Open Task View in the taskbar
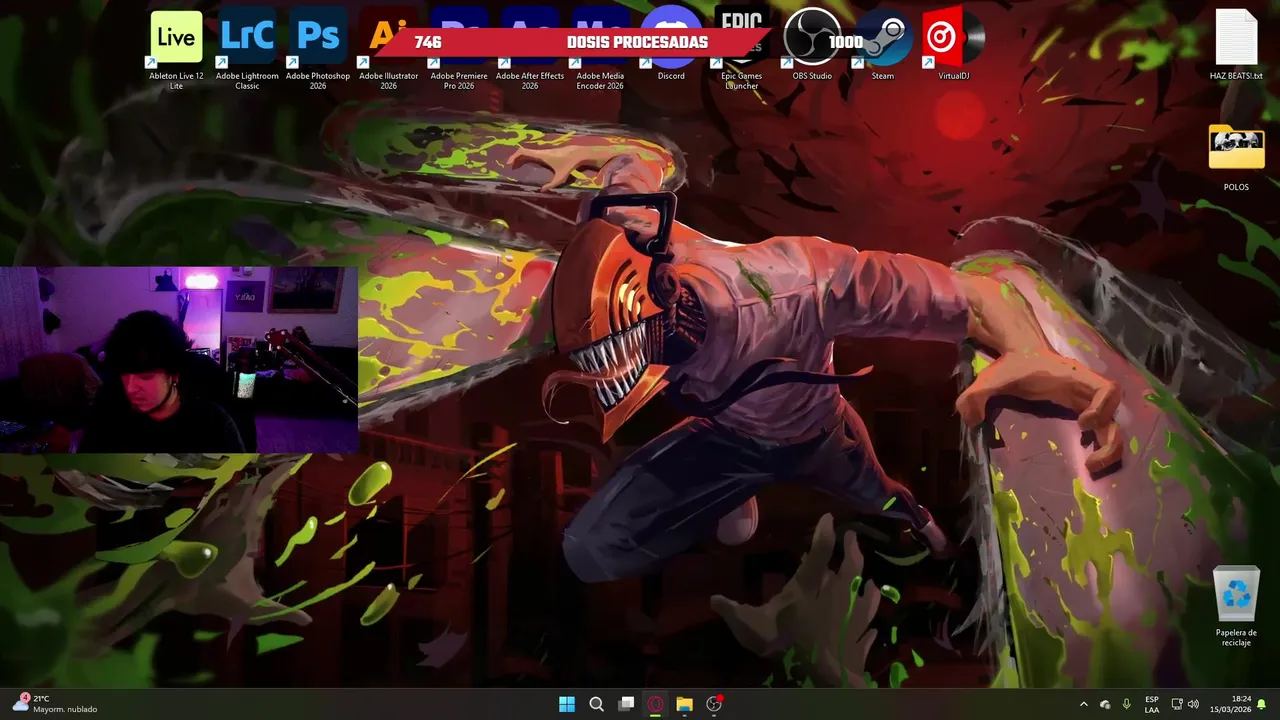This screenshot has height=720, width=1280. 626,704
